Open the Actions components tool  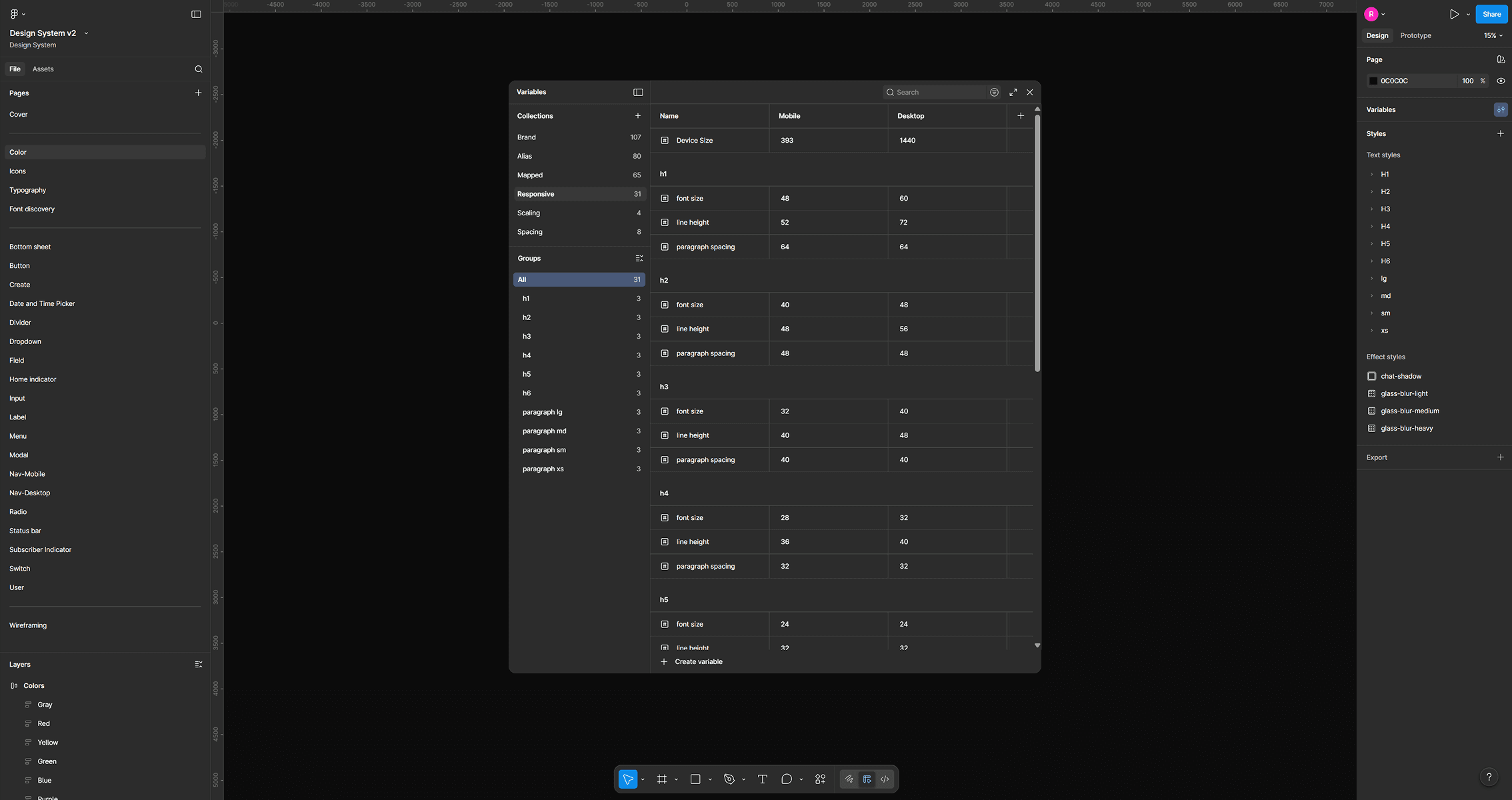pos(820,779)
